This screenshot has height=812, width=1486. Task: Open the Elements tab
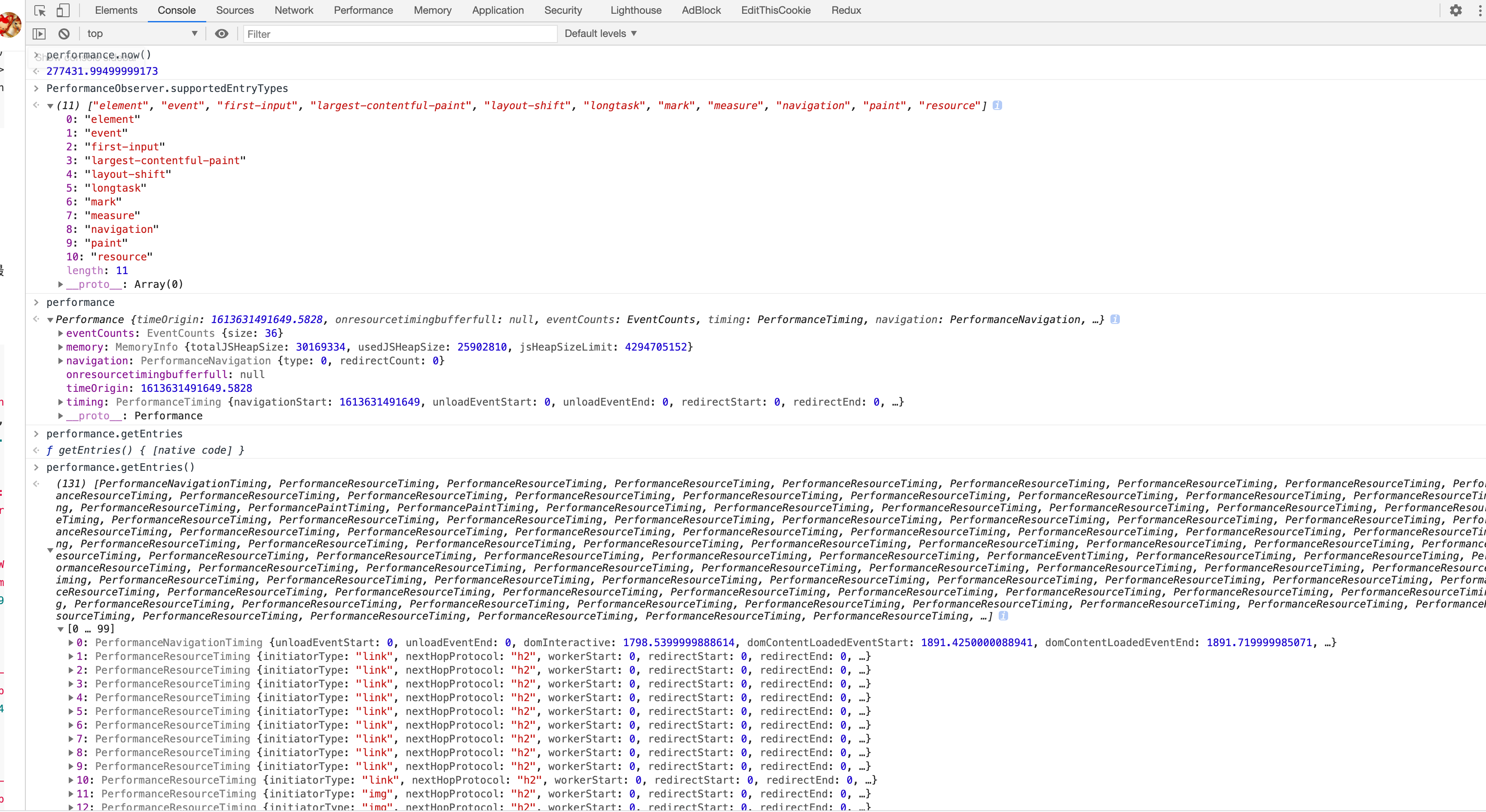click(x=116, y=10)
